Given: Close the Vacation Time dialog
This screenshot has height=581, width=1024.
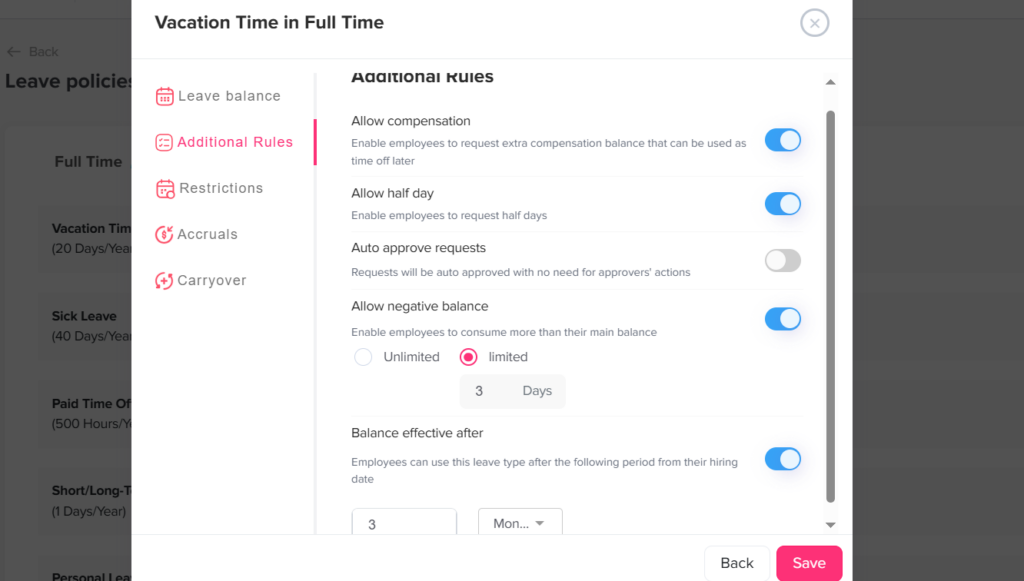Looking at the screenshot, I should pos(815,23).
